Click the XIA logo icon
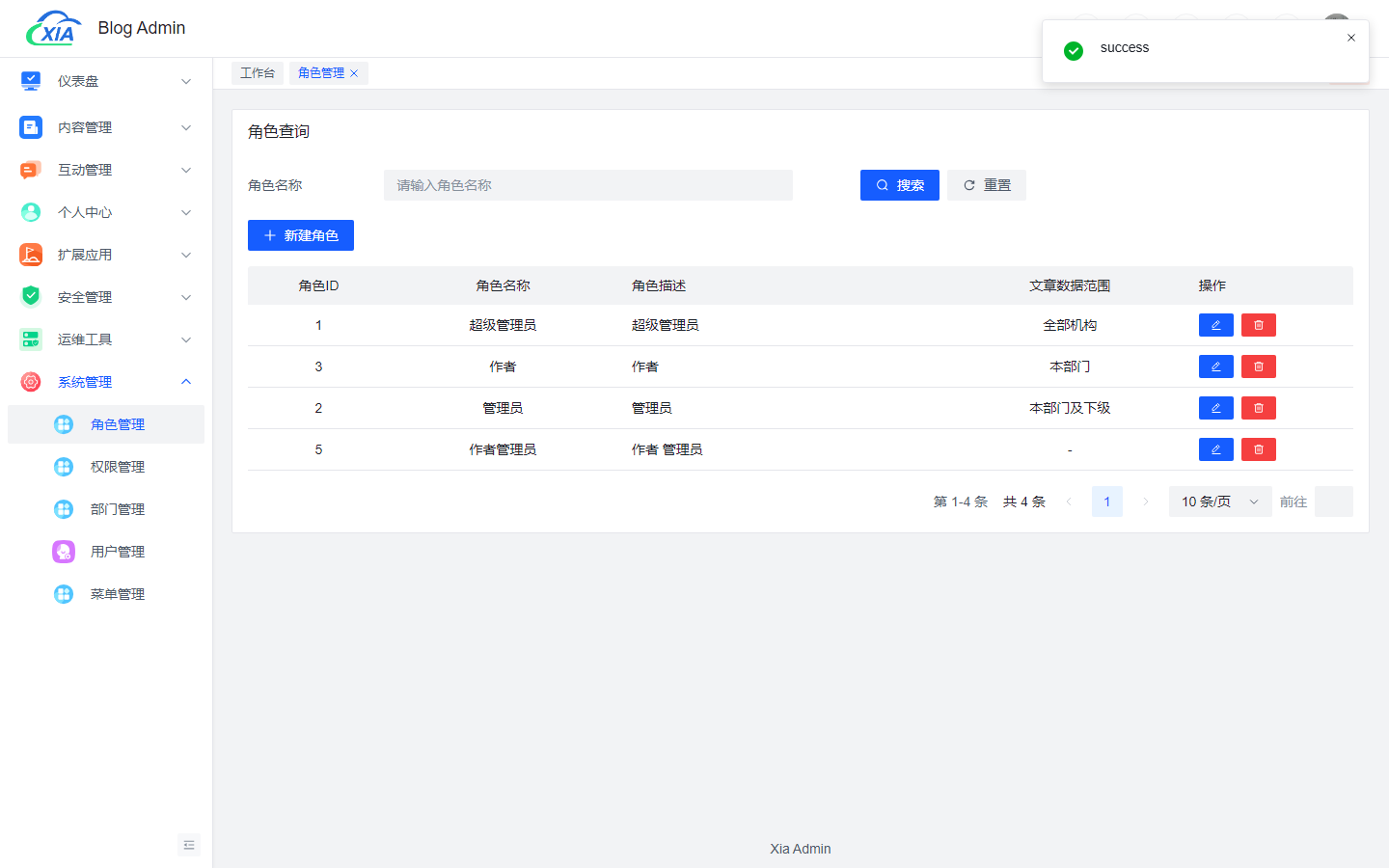Screen dimensions: 1389x868 click(x=54, y=29)
